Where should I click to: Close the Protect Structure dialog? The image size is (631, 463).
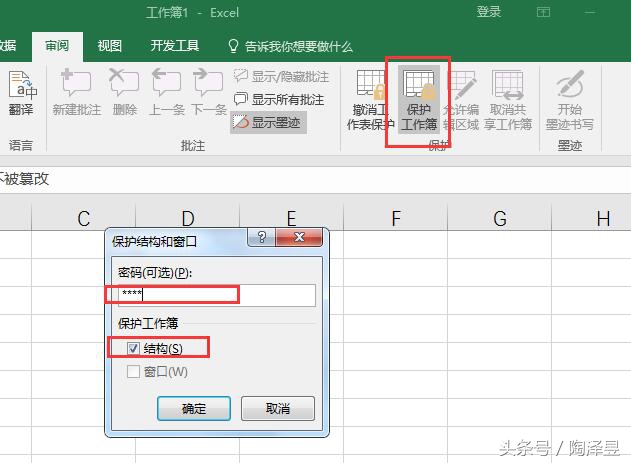click(299, 237)
